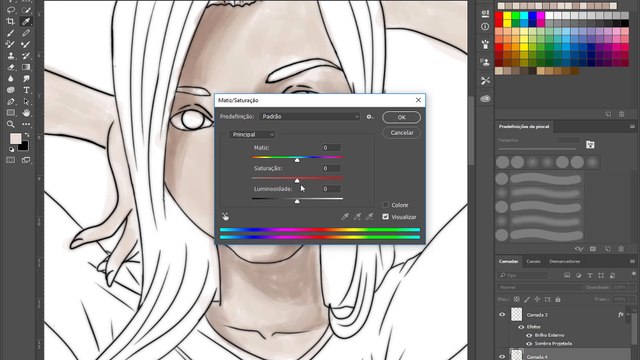Screen dimensions: 640x360
Task: Reset default foreground and background colors
Action: tap(11, 150)
